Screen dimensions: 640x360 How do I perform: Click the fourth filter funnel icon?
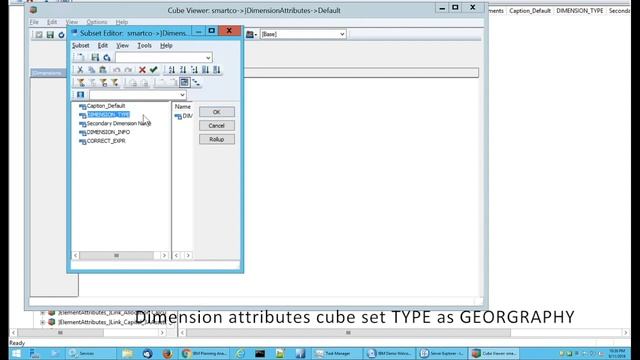[115, 82]
